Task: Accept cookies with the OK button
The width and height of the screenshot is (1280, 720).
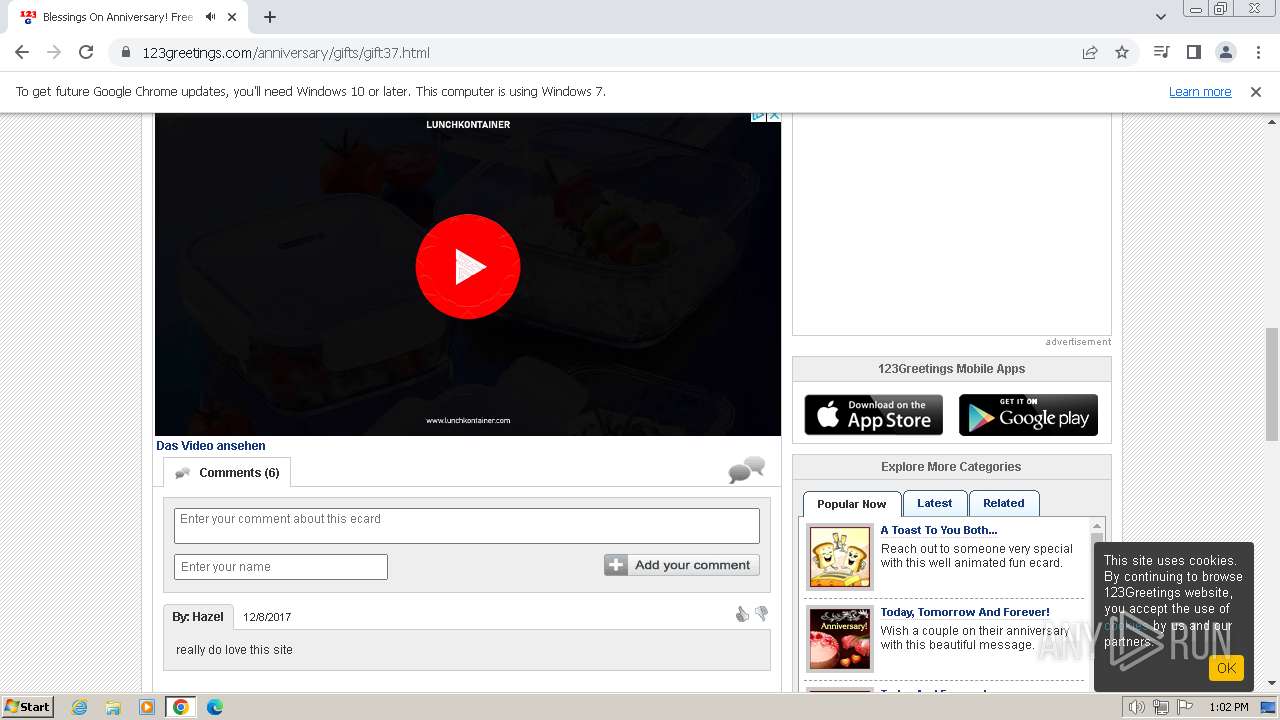Action: pyautogui.click(x=1226, y=668)
